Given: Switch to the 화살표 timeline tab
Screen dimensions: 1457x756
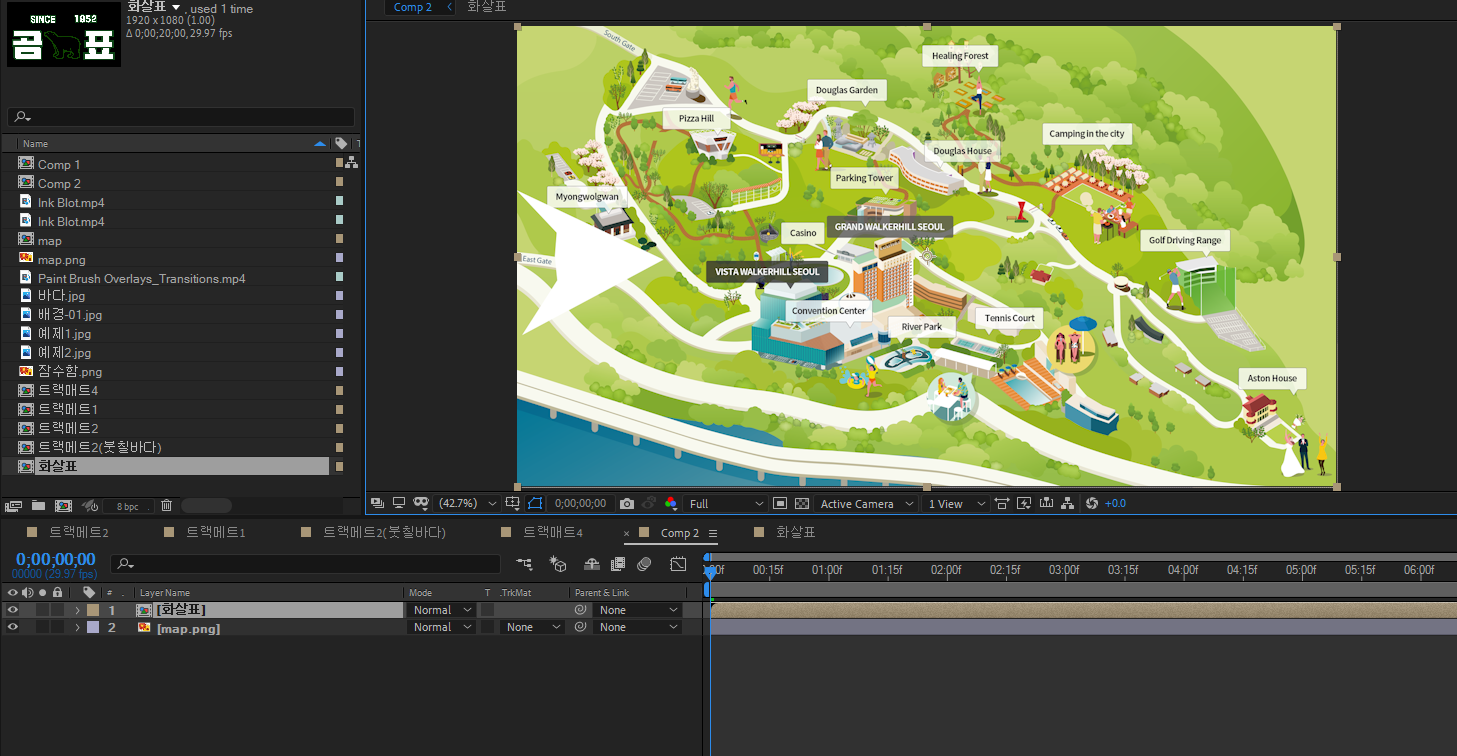Looking at the screenshot, I should pos(796,532).
